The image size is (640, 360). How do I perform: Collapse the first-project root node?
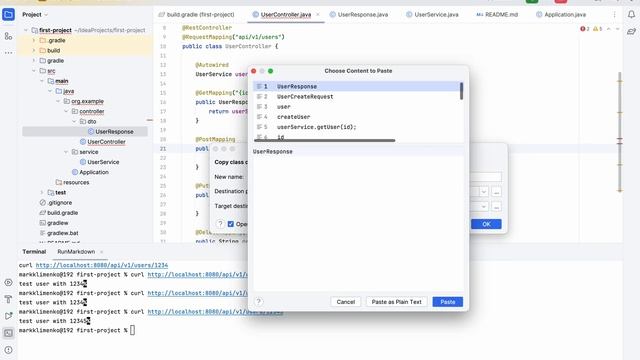[26, 30]
